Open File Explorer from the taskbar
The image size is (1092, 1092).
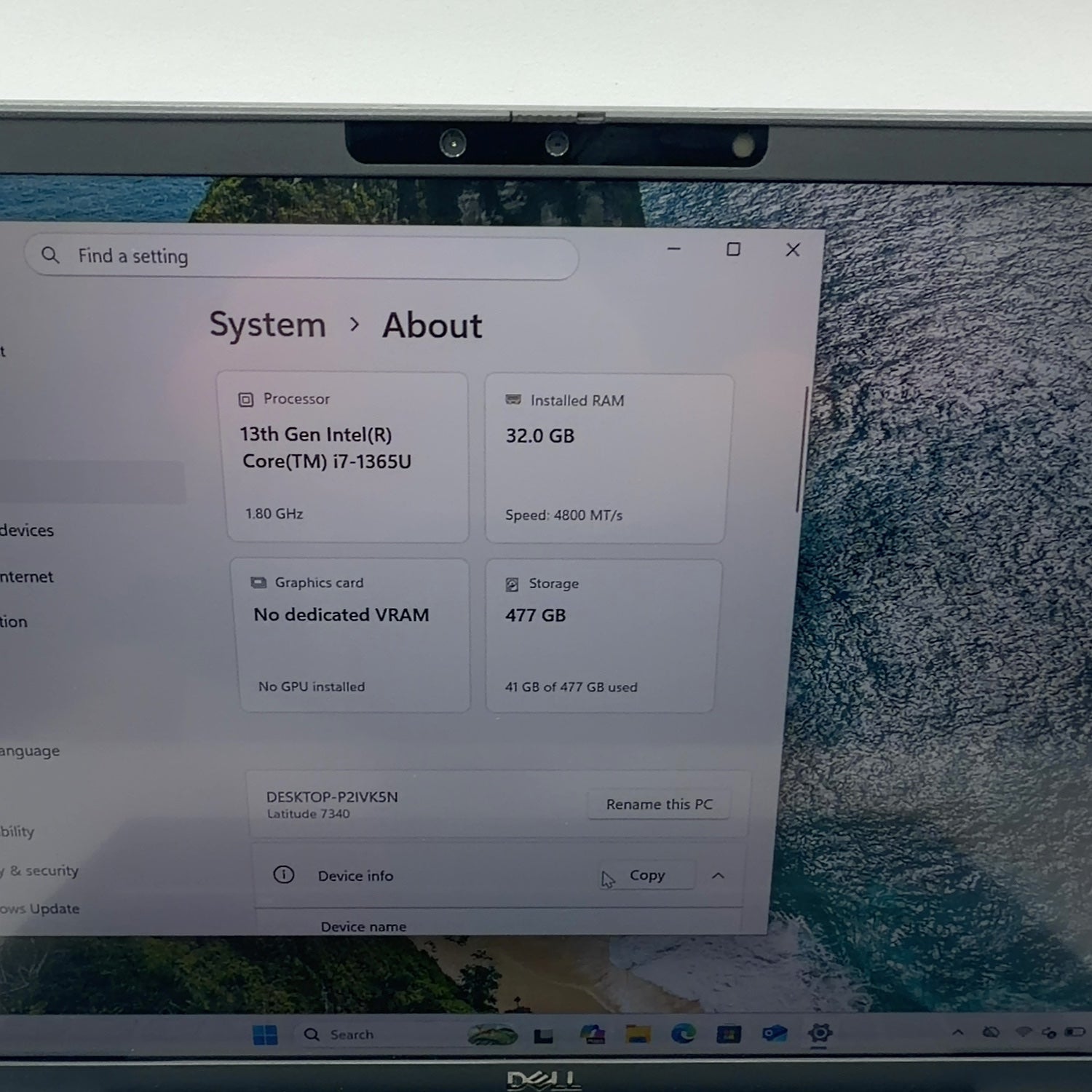(x=638, y=1034)
